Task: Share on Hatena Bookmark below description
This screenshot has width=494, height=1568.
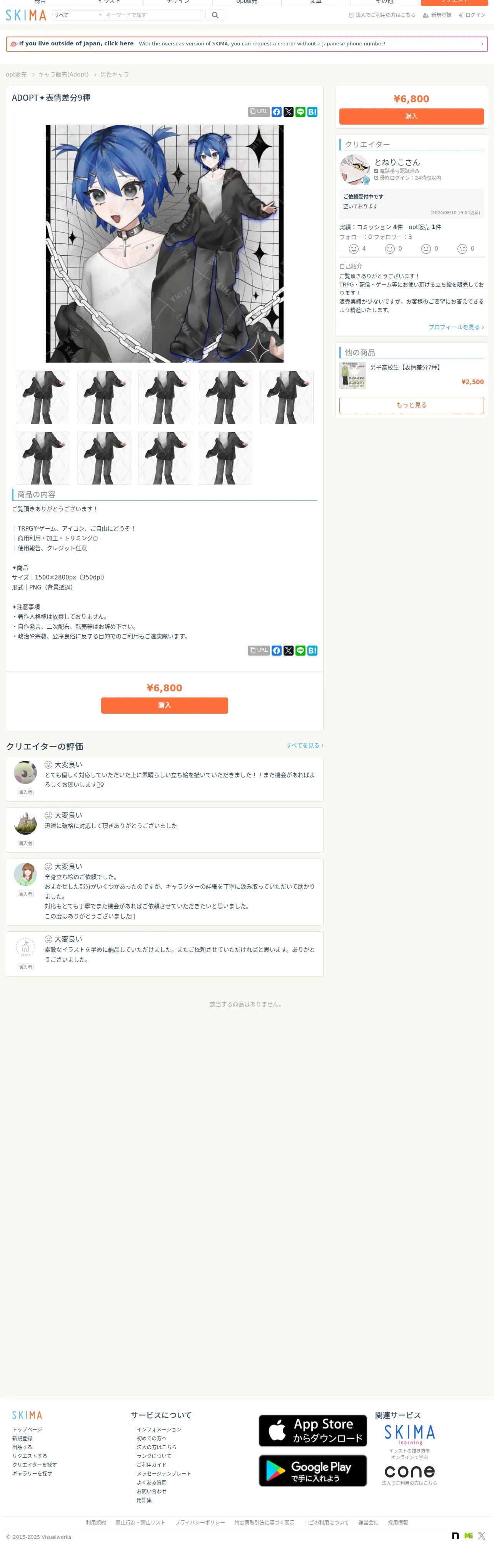Action: [x=312, y=651]
